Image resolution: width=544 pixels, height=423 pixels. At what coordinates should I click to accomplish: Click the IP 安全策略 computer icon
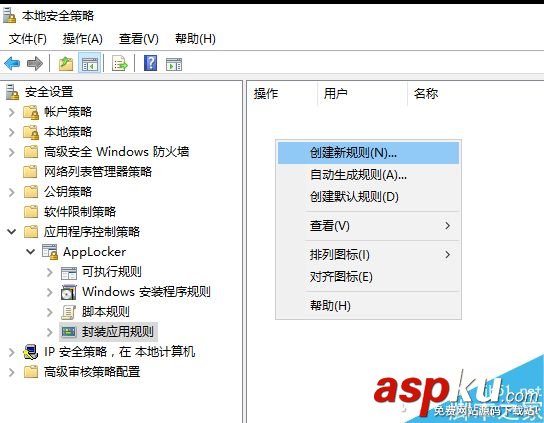pos(31,352)
